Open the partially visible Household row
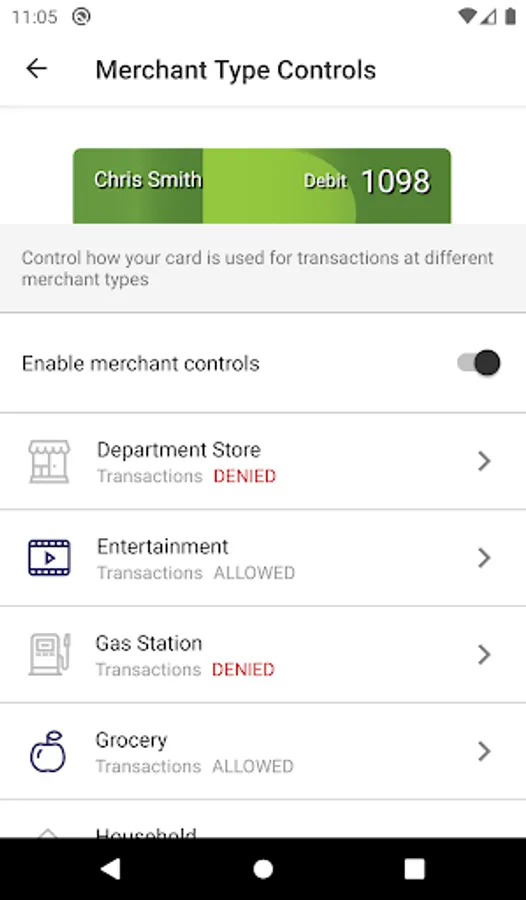 coord(263,819)
